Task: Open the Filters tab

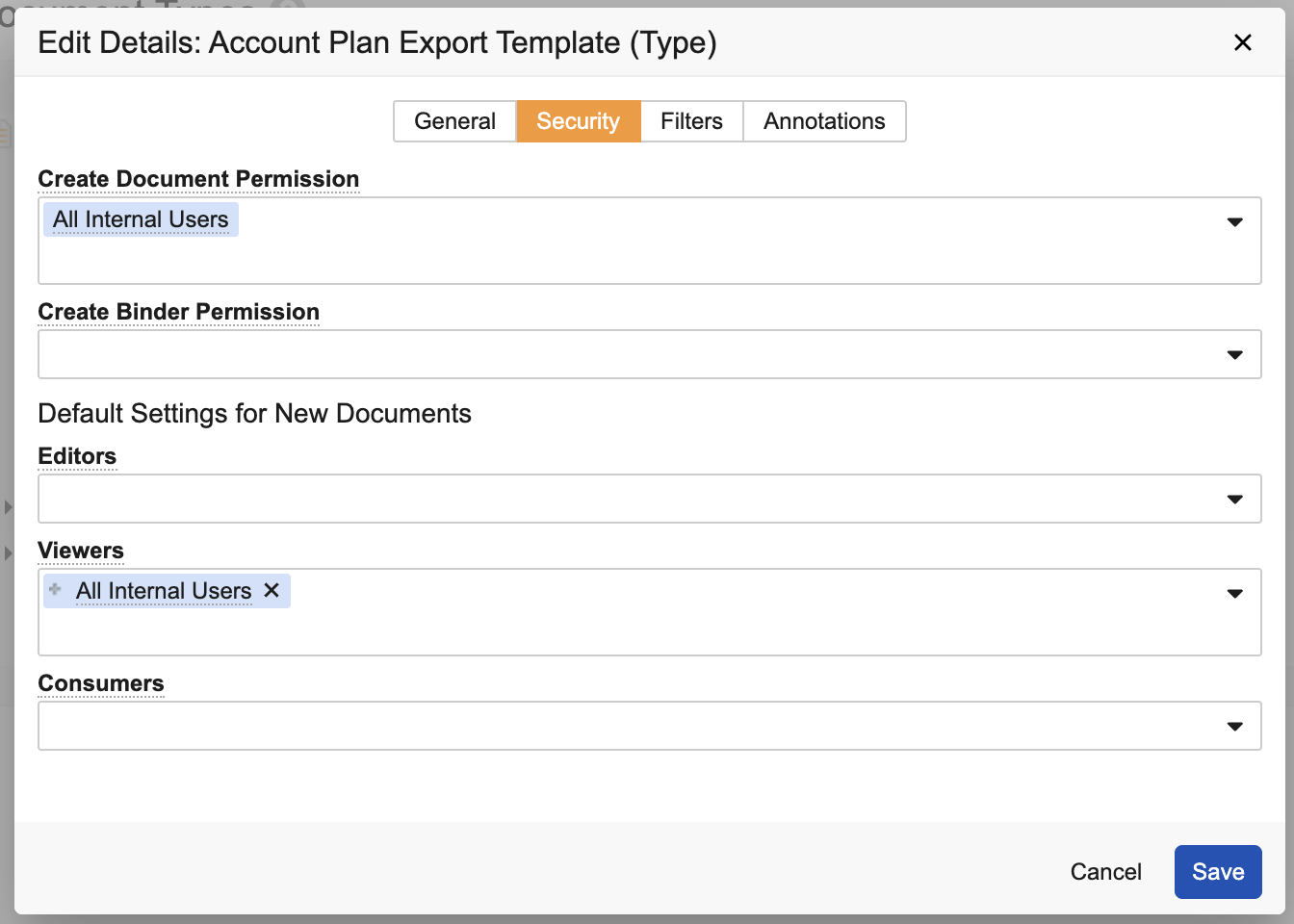Action: click(x=691, y=121)
